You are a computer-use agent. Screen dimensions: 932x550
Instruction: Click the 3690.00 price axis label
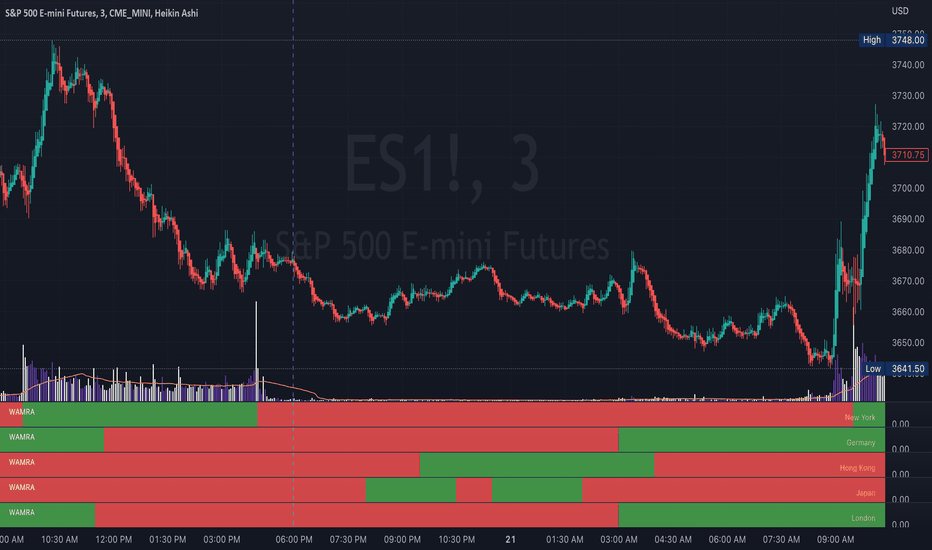pos(908,219)
